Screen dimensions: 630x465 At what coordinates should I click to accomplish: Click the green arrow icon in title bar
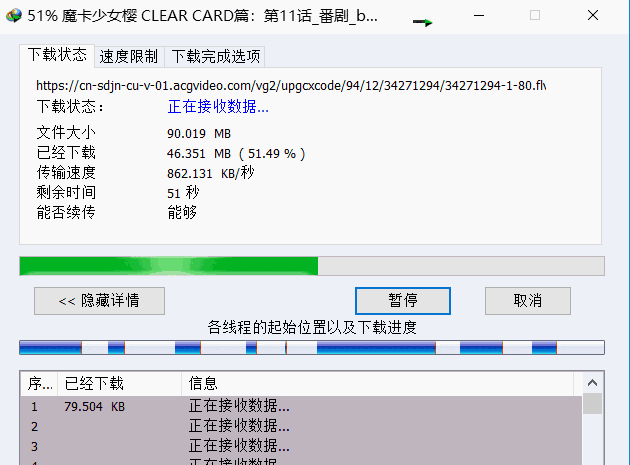[x=423, y=22]
